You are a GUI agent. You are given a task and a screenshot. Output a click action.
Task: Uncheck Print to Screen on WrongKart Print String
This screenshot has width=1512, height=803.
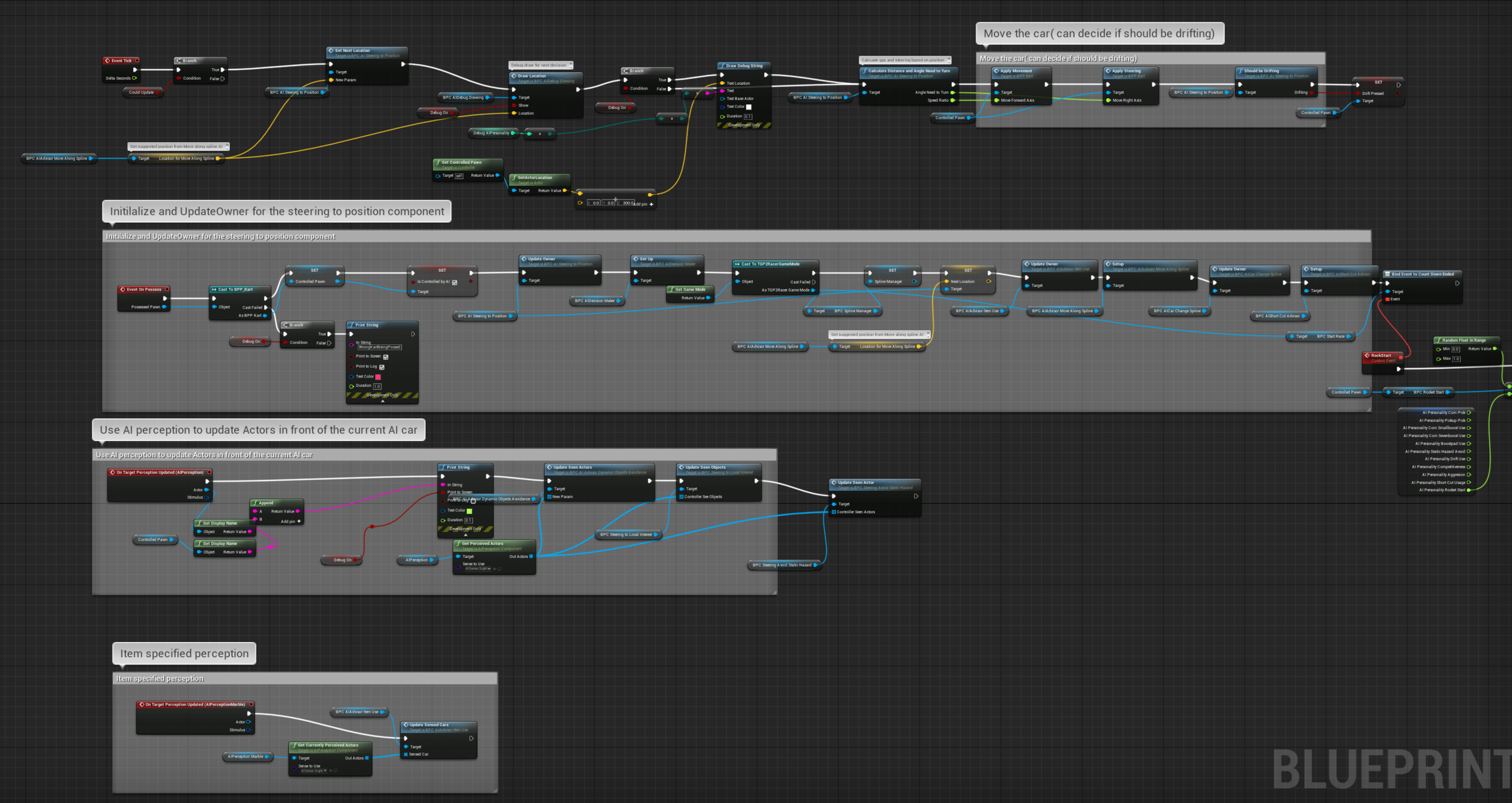[x=386, y=356]
